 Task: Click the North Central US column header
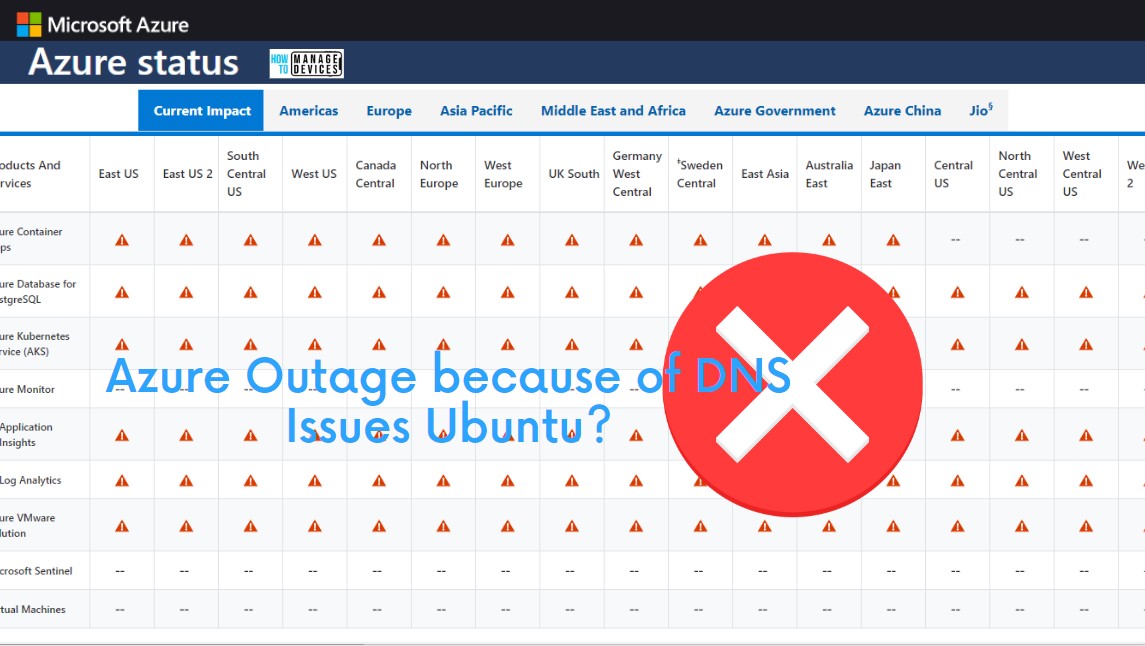1017,174
